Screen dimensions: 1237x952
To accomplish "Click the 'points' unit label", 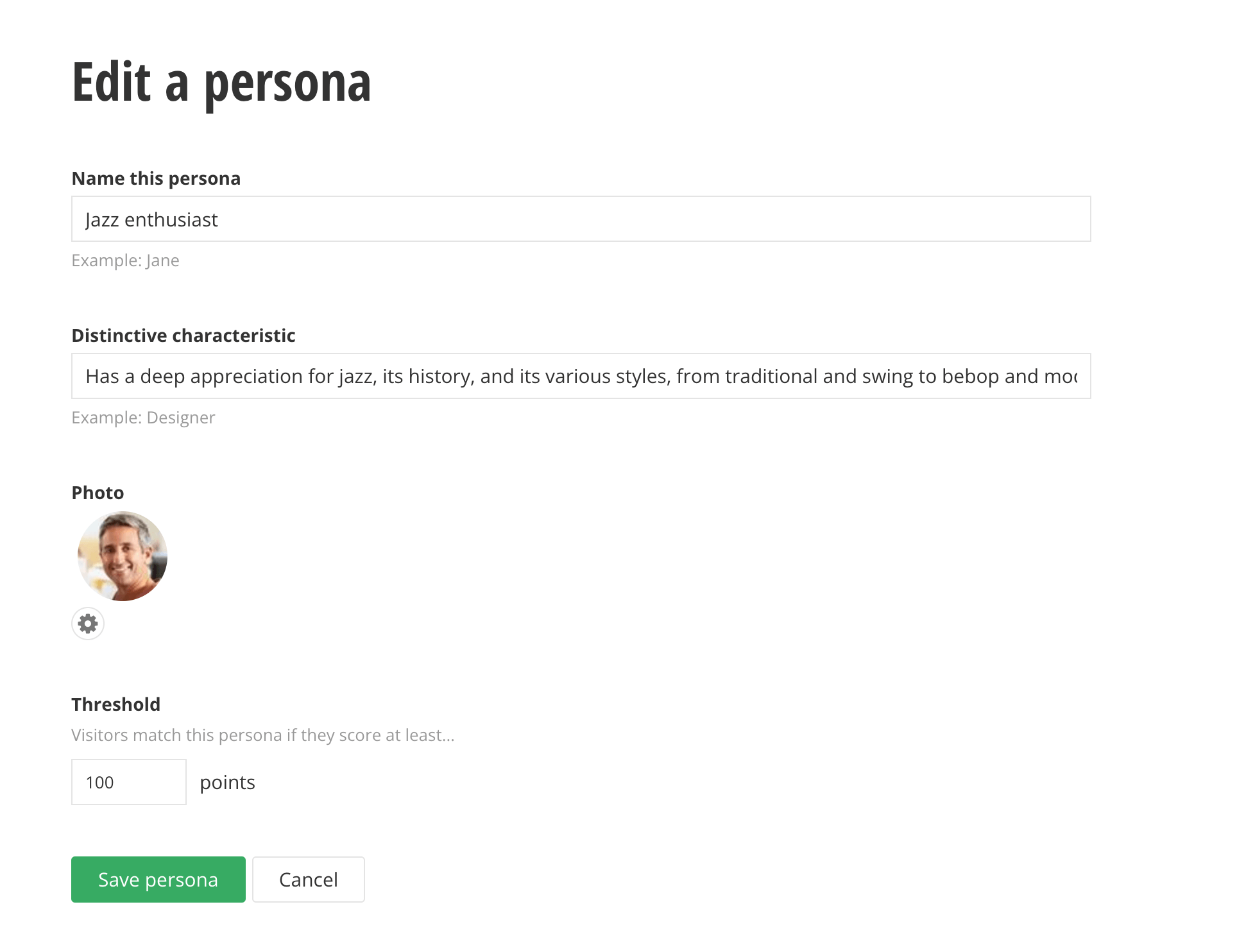I will (227, 783).
